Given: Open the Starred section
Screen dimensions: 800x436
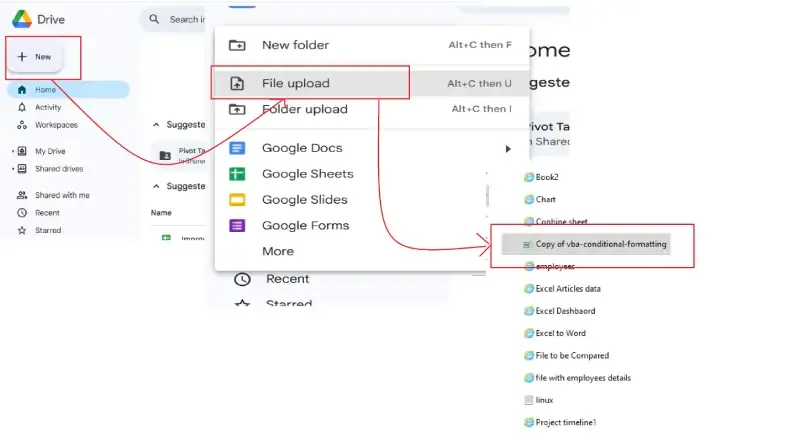Looking at the screenshot, I should pyautogui.click(x=47, y=230).
